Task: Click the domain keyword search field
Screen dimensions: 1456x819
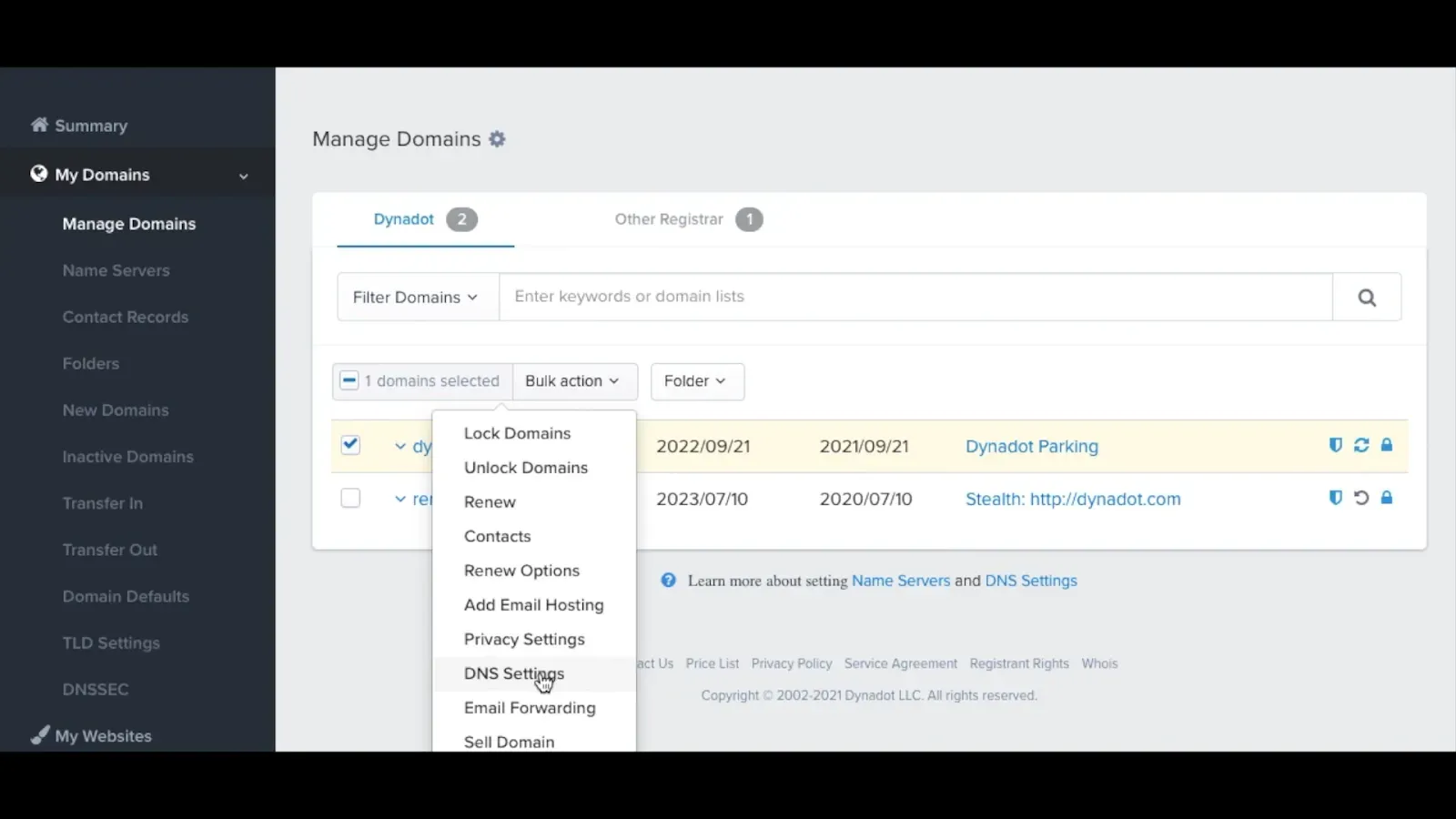Action: [x=915, y=297]
